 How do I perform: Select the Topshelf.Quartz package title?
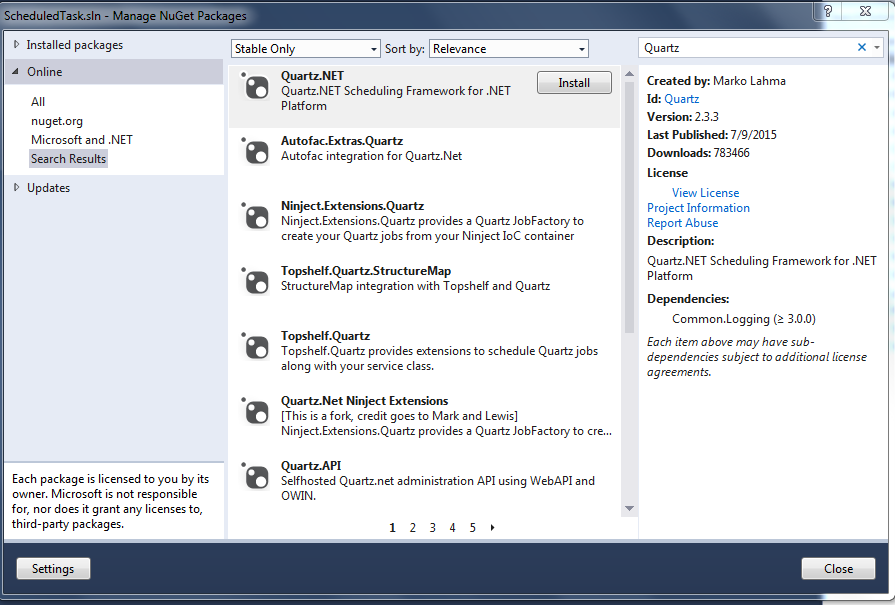coord(325,336)
